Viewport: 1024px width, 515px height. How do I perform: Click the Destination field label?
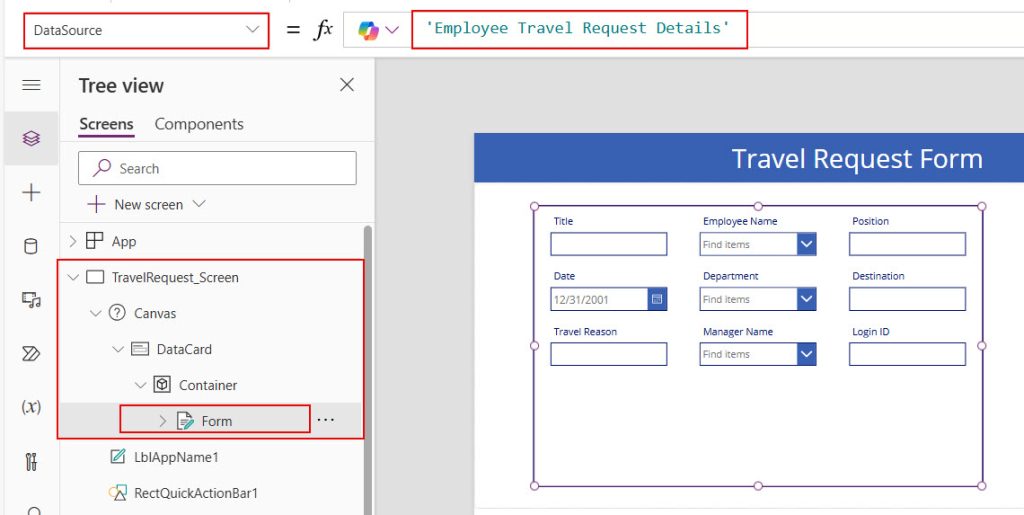pyautogui.click(x=878, y=276)
